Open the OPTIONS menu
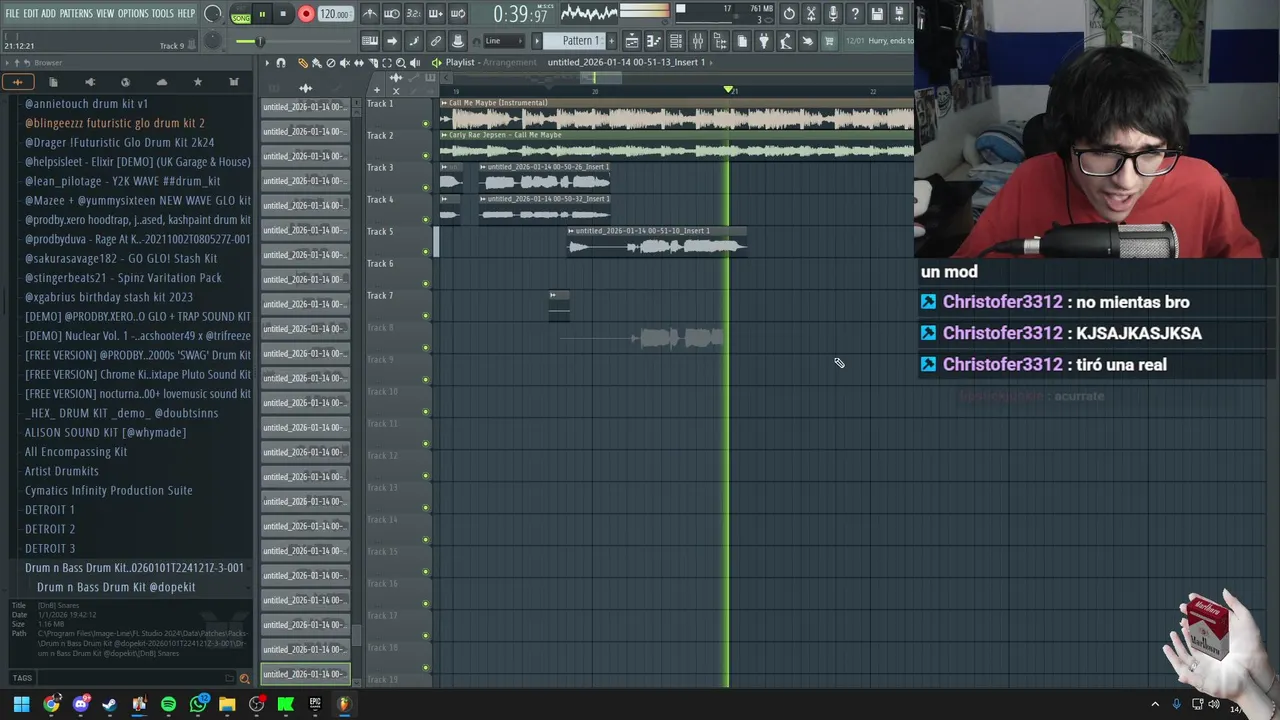 point(133,13)
